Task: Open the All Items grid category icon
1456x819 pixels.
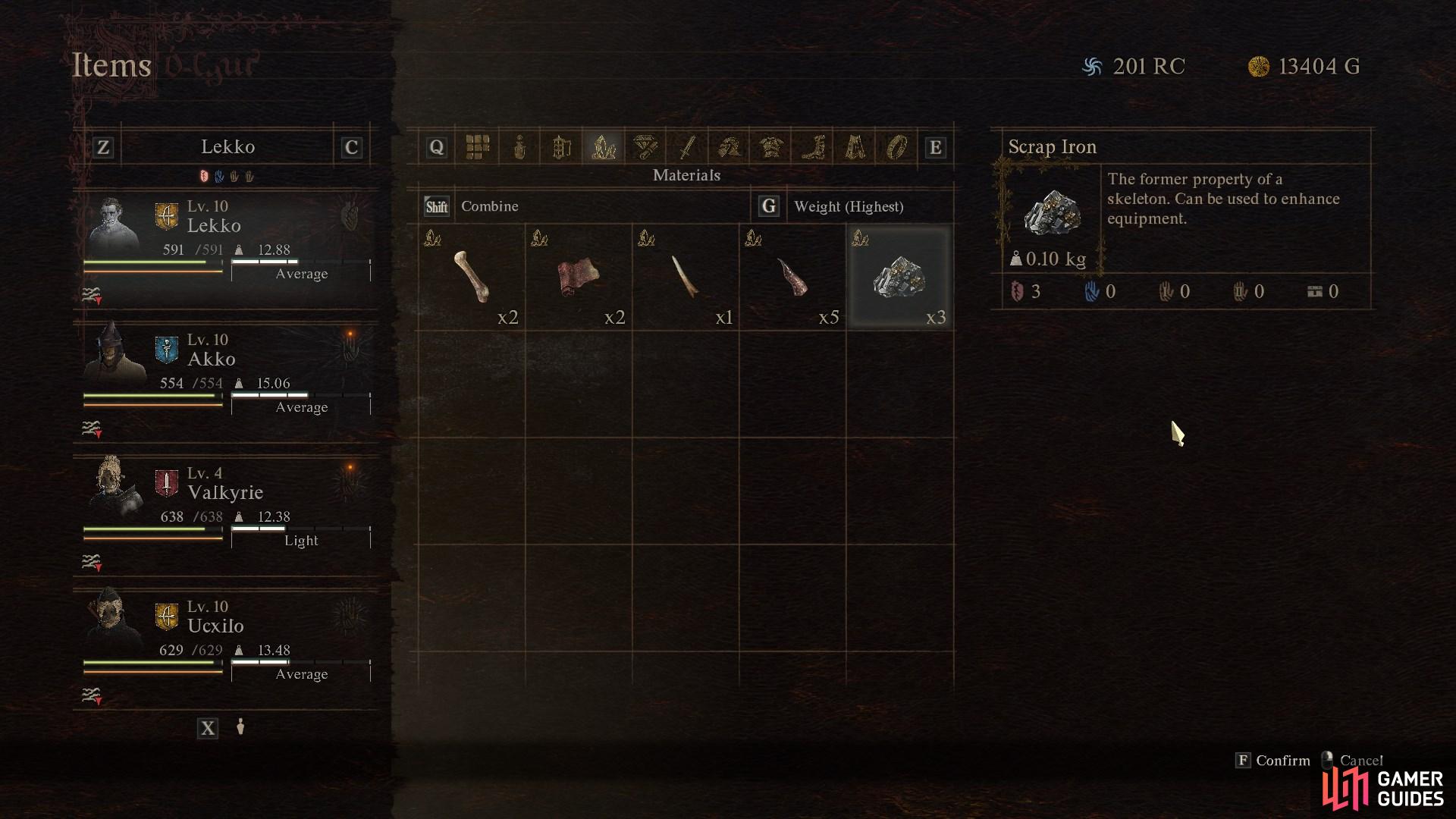Action: point(477,147)
